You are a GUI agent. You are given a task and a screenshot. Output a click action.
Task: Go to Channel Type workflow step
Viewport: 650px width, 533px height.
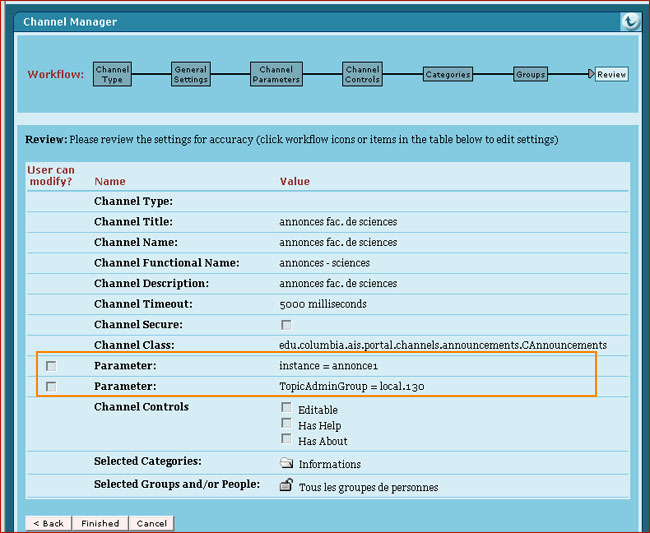click(112, 75)
